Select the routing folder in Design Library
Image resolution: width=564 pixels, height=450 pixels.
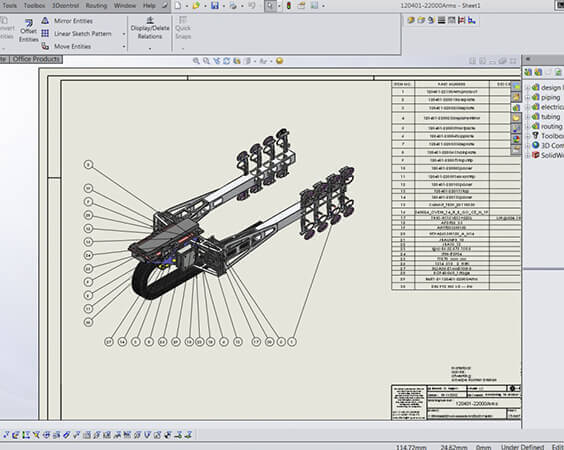547,126
